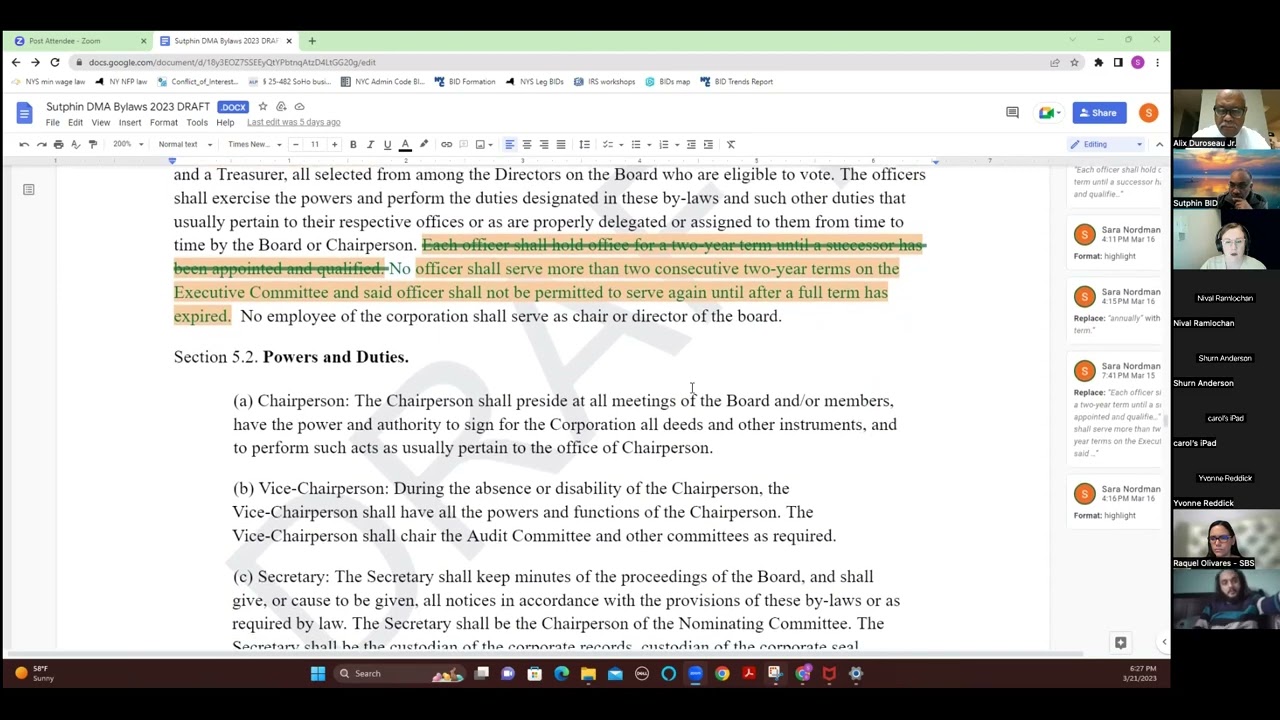
Task: Open the insert image dropdown
Action: coord(484,144)
